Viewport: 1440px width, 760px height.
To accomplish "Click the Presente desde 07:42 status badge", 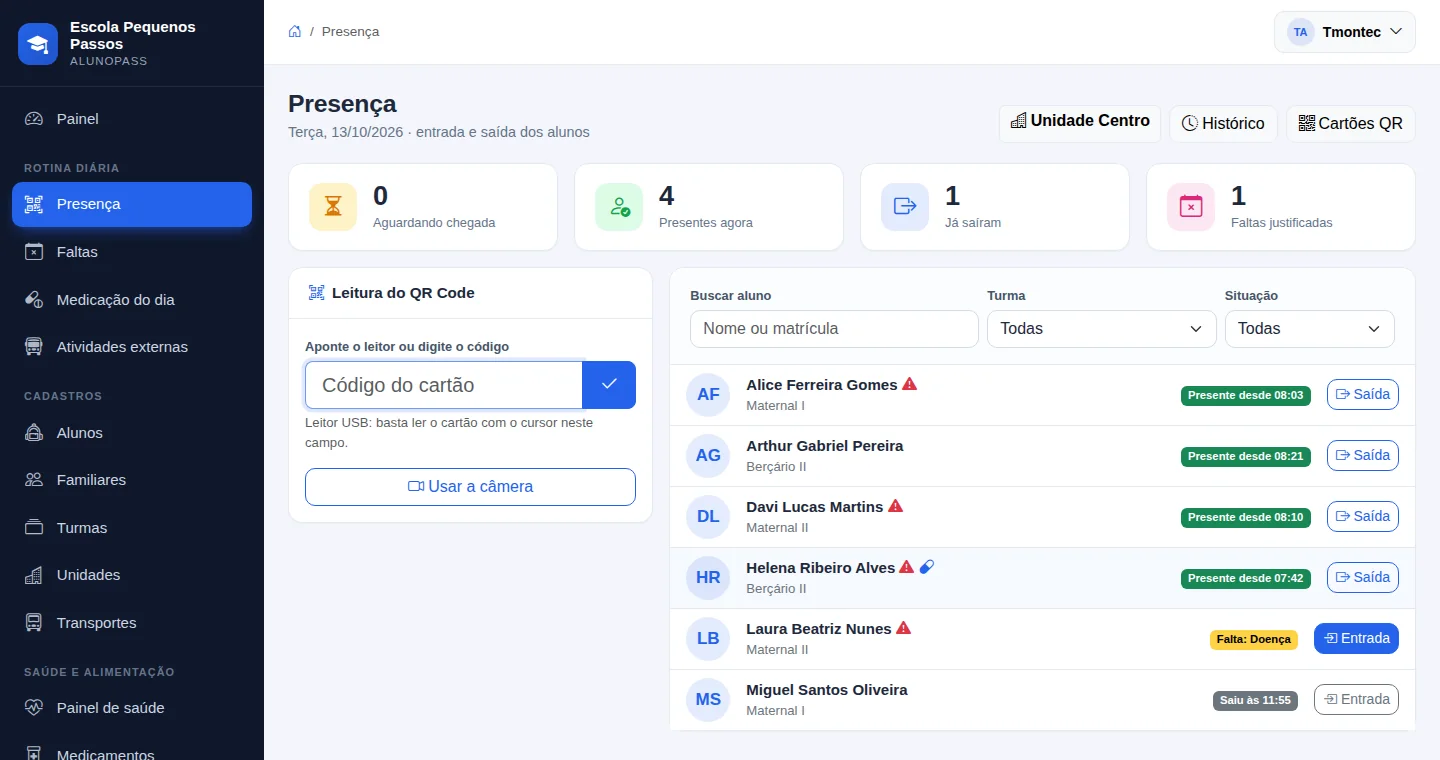I will tap(1245, 578).
